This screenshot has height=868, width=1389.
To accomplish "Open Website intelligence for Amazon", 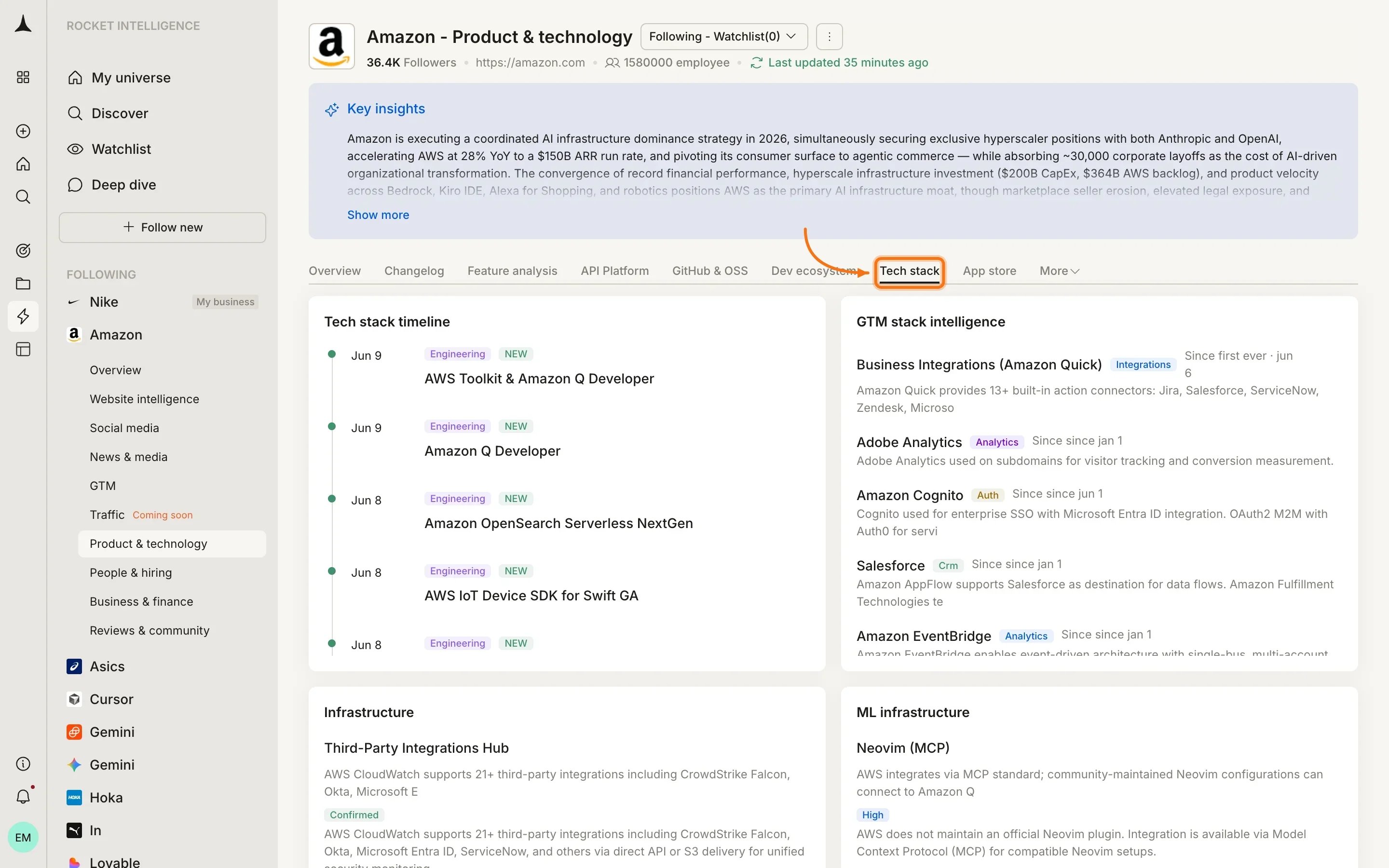I will tap(144, 399).
